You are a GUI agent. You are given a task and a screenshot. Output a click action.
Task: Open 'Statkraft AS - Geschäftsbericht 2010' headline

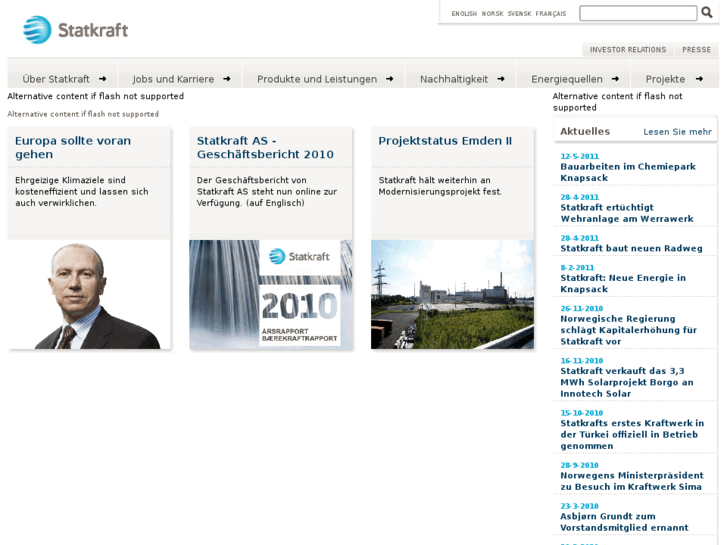[265, 147]
